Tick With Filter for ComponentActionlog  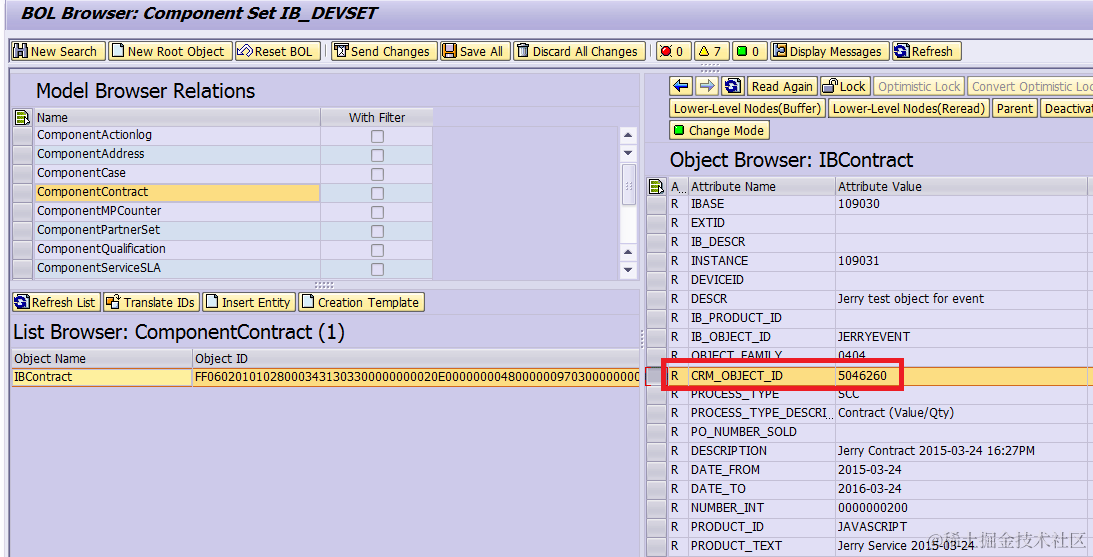pos(377,137)
